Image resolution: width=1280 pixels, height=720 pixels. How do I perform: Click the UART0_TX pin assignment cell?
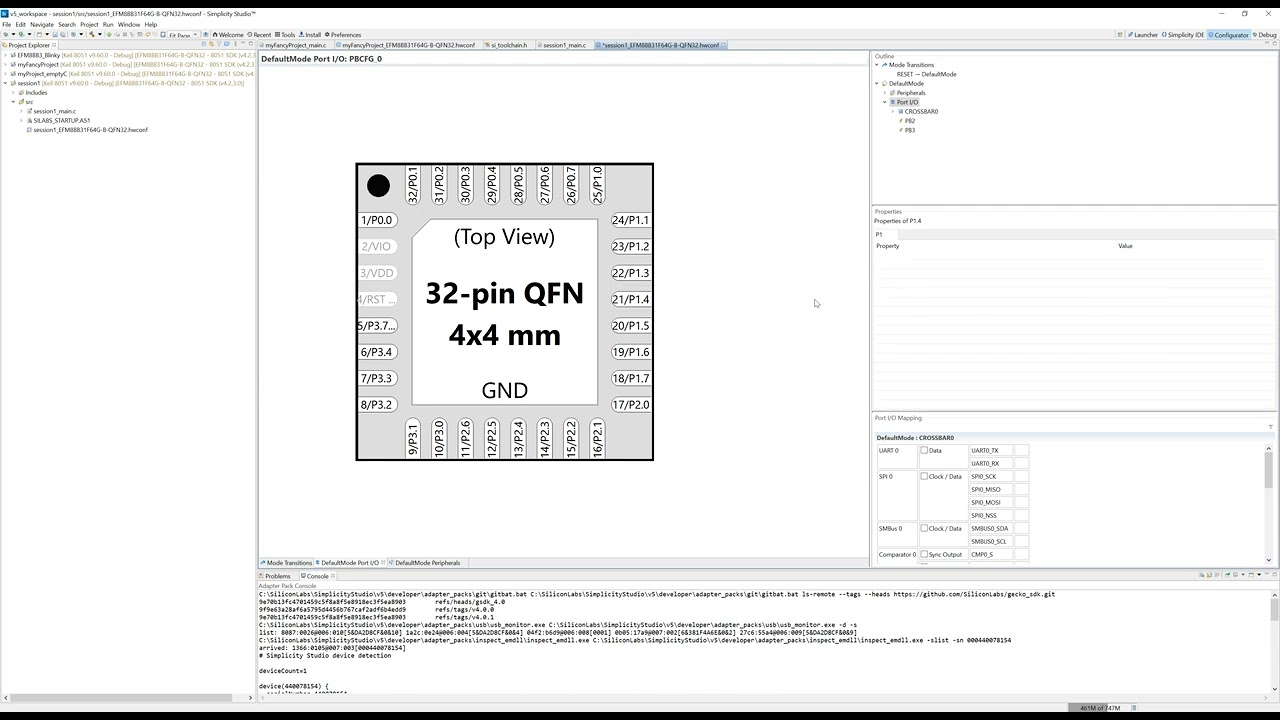click(x=1021, y=450)
